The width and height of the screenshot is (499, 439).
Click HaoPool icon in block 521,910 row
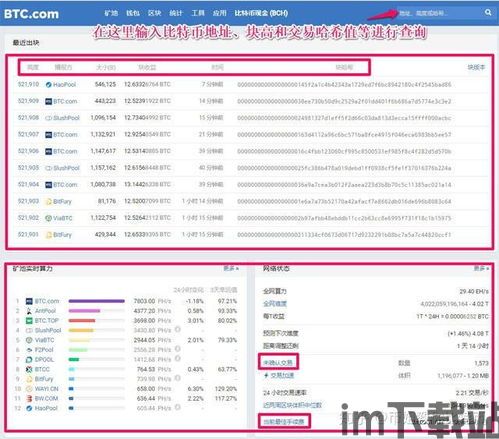tap(48, 85)
